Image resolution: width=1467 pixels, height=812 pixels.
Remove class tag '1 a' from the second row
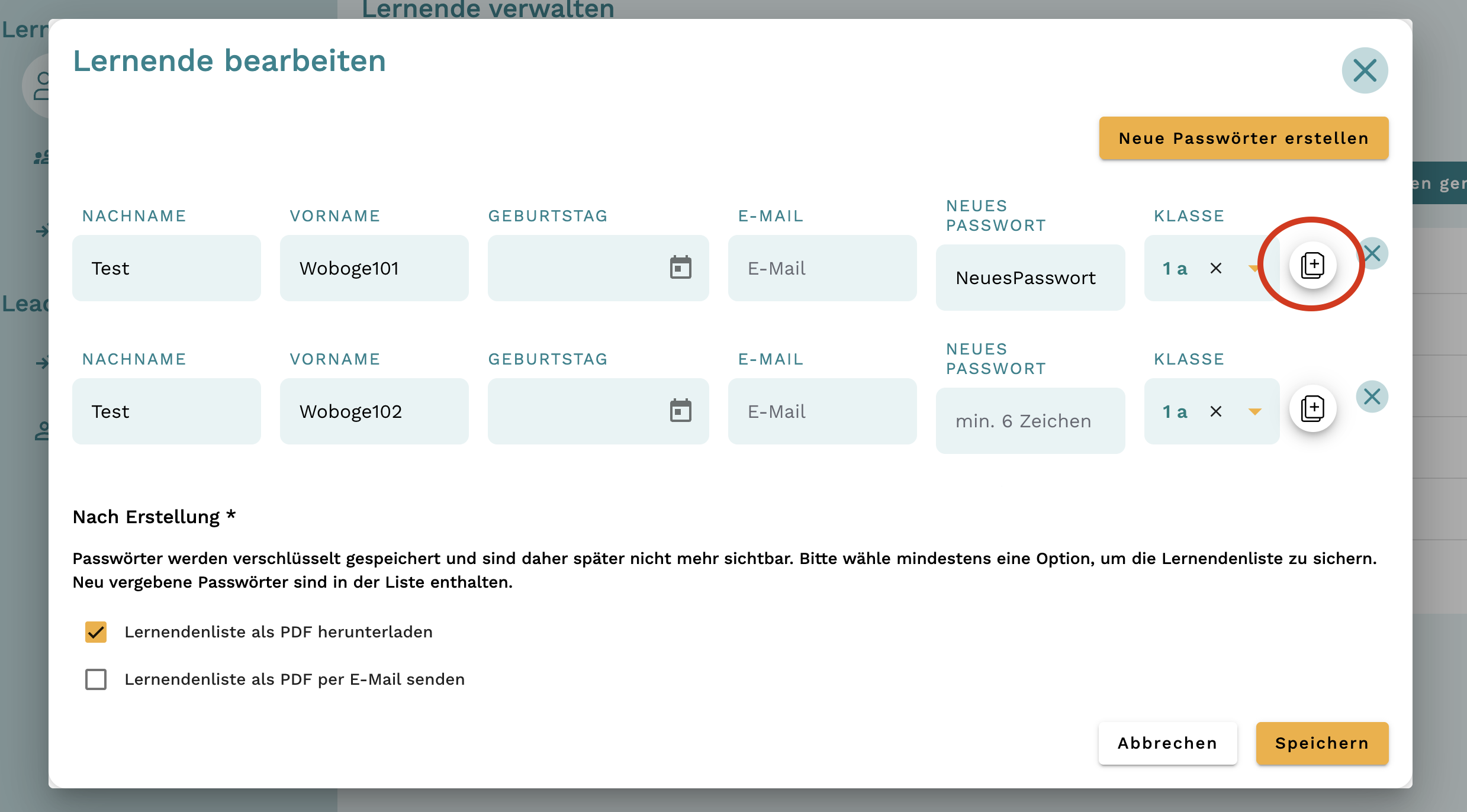click(x=1216, y=411)
